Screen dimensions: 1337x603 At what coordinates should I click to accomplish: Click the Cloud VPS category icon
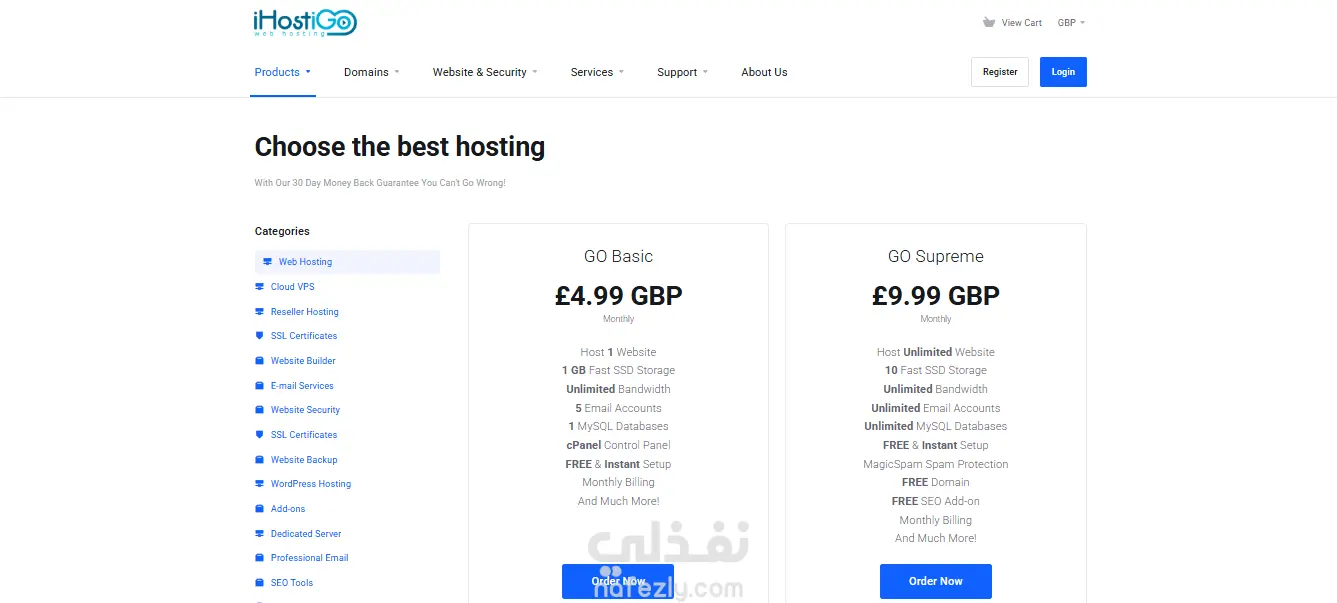[x=260, y=287]
